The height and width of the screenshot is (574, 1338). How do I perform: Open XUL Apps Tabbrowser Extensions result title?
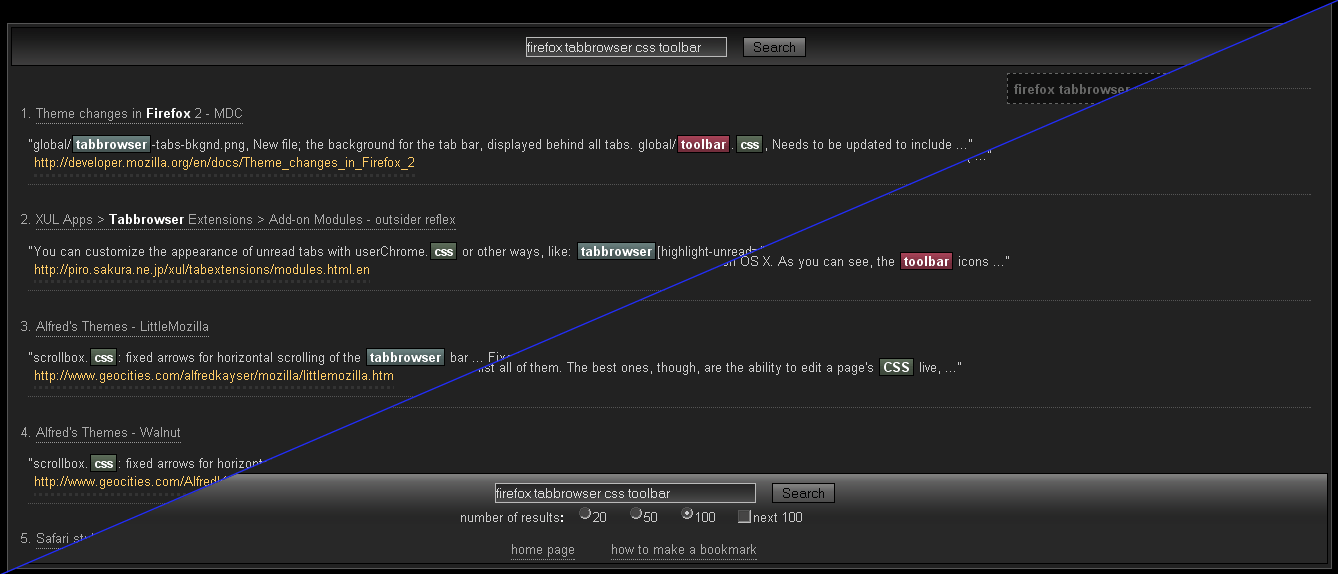(245, 220)
